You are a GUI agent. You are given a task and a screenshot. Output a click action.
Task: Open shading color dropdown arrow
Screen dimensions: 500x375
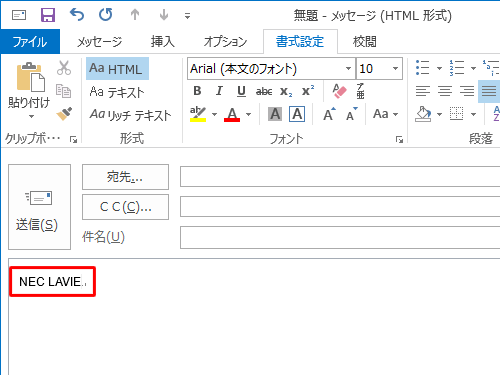[440, 114]
